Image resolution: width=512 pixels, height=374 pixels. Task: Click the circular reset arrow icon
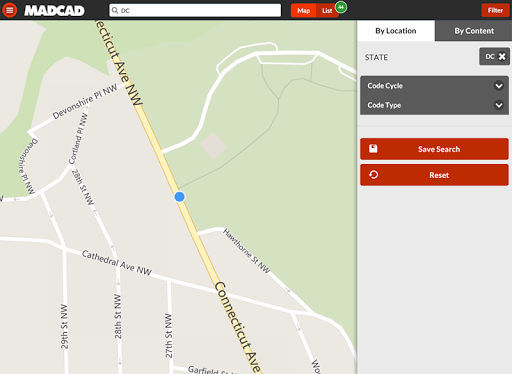(373, 175)
